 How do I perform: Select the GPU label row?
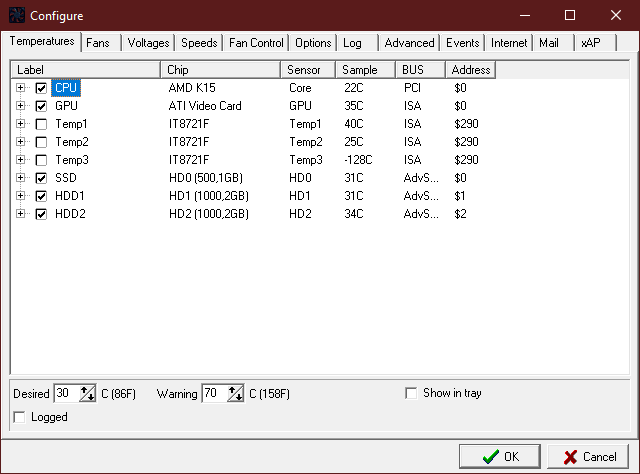click(66, 106)
